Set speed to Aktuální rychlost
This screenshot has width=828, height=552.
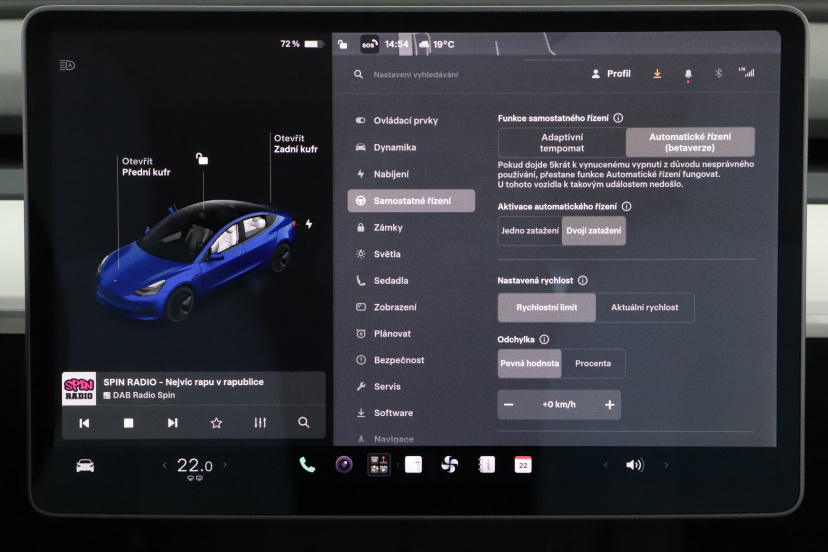click(645, 307)
